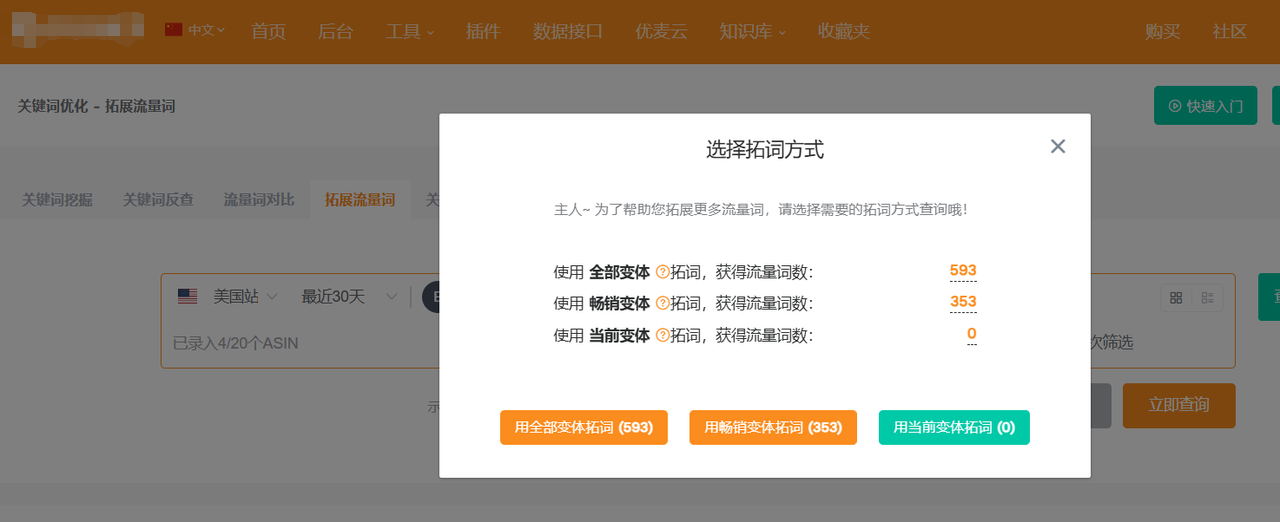Expand the 工具 menu
This screenshot has width=1280, height=522.
(410, 31)
